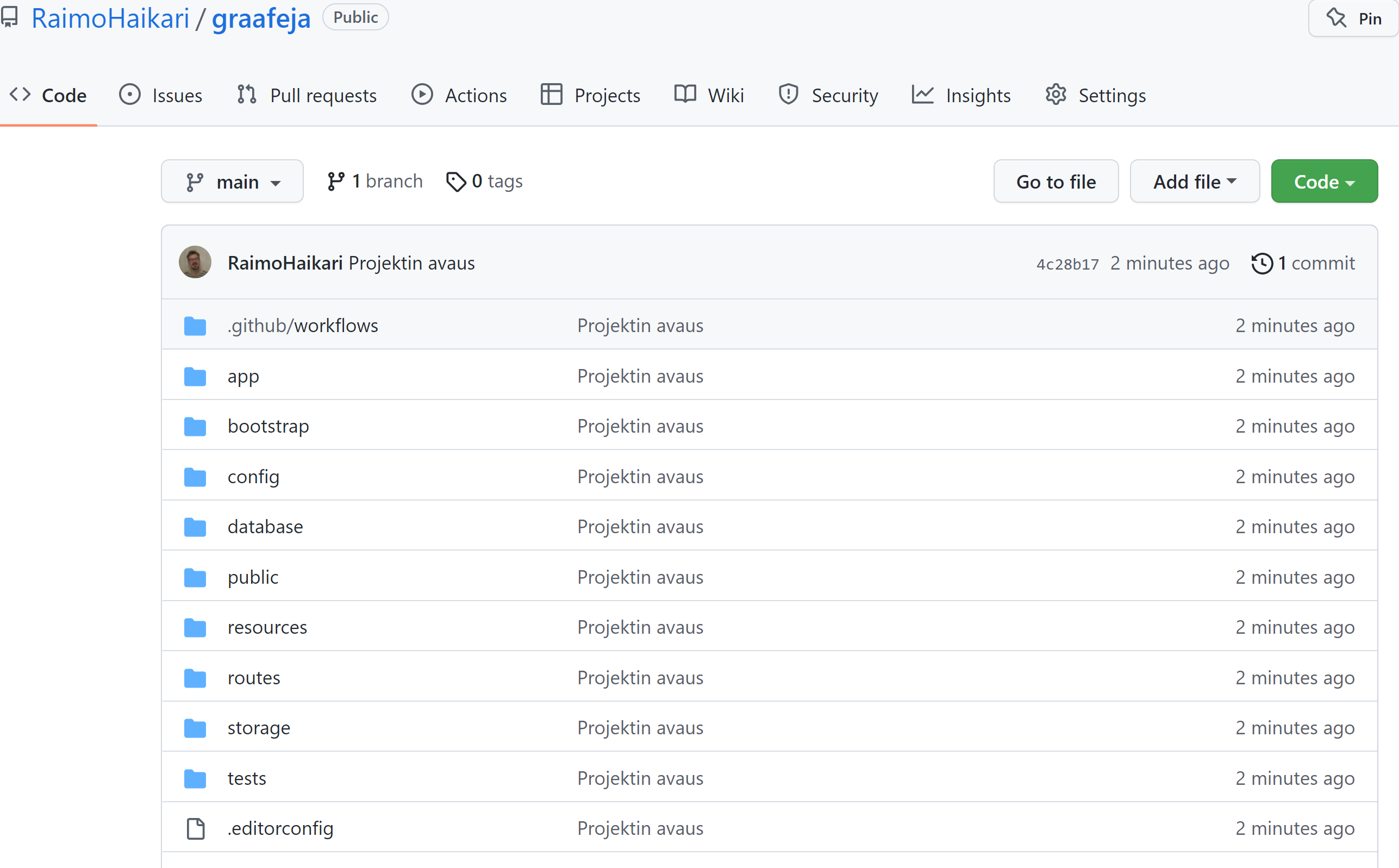Open the config folder
The height and width of the screenshot is (868, 1399).
pos(253,477)
